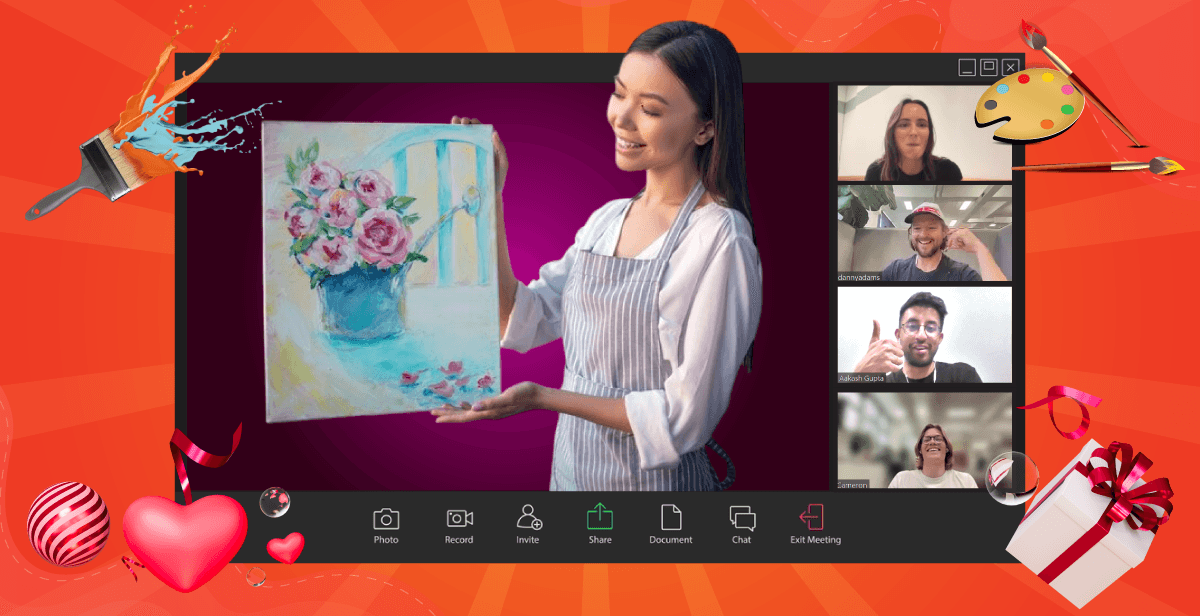Click the 'Record' label text
1200x616 pixels.
tap(459, 540)
